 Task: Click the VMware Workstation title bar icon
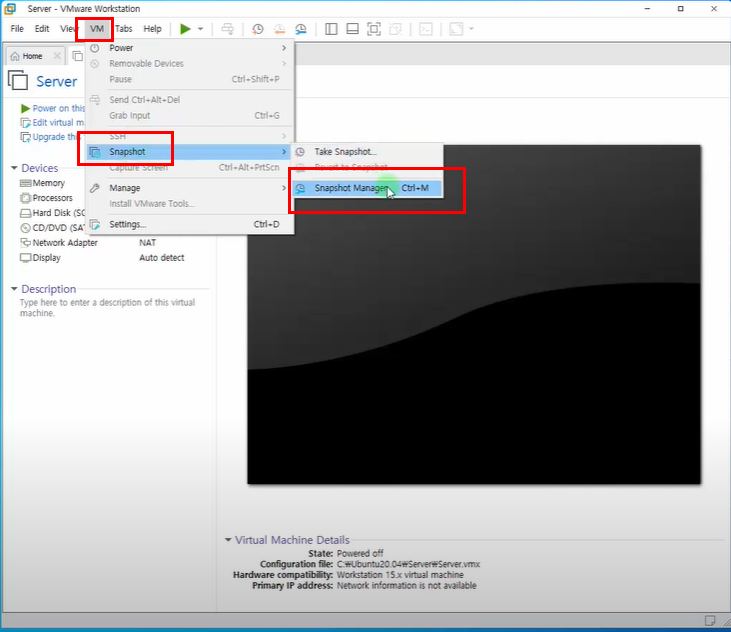pos(10,8)
